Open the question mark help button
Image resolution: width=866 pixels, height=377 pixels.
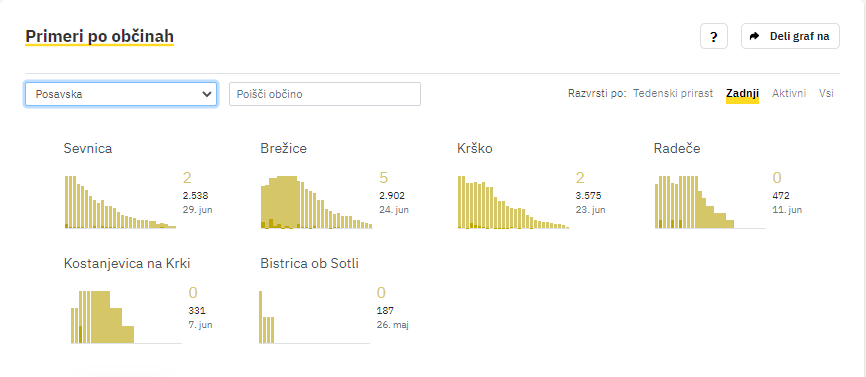coord(714,36)
